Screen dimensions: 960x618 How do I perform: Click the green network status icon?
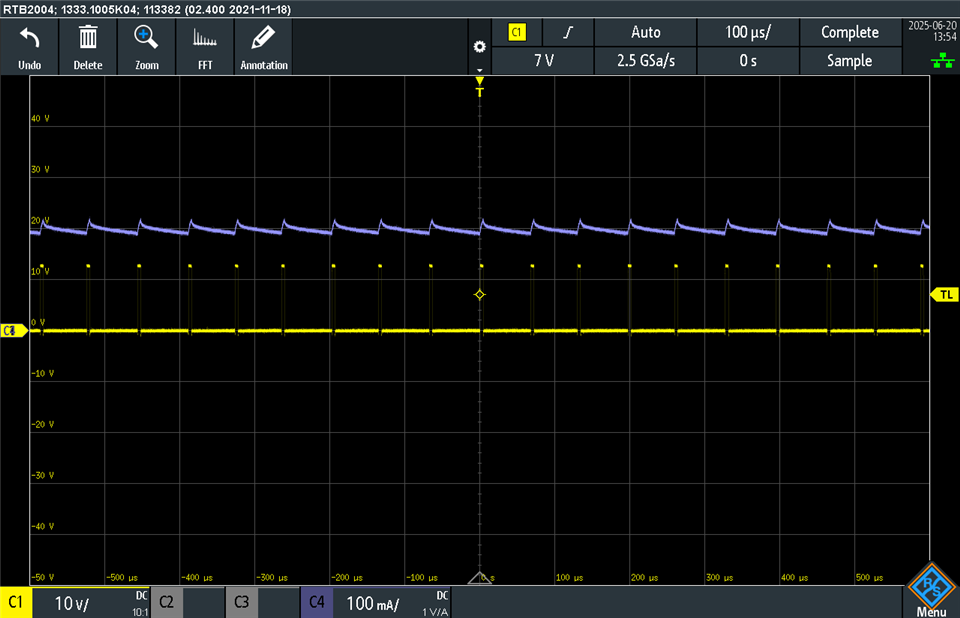[x=942, y=60]
